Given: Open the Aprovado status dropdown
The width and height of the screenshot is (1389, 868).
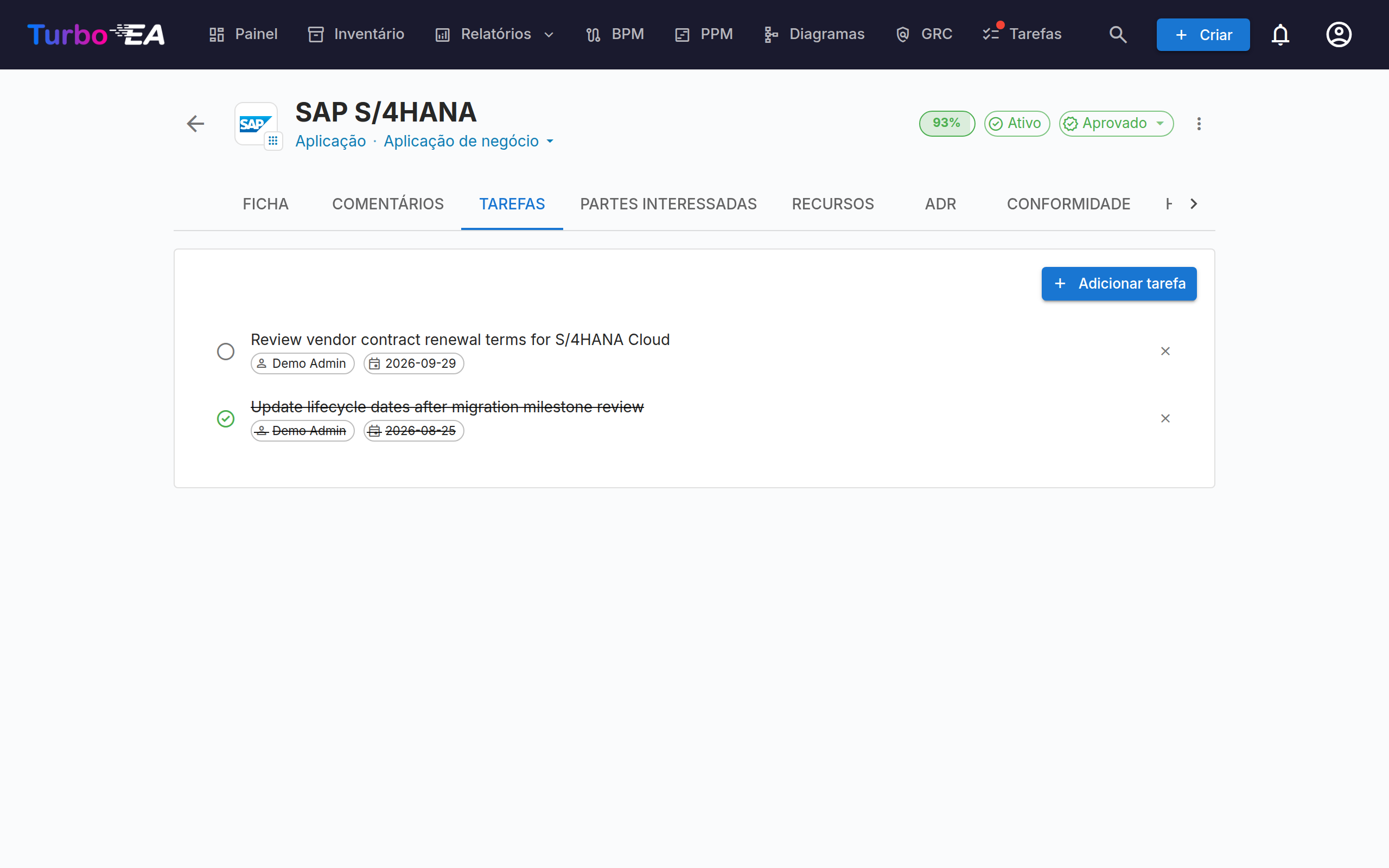Looking at the screenshot, I should click(1116, 124).
